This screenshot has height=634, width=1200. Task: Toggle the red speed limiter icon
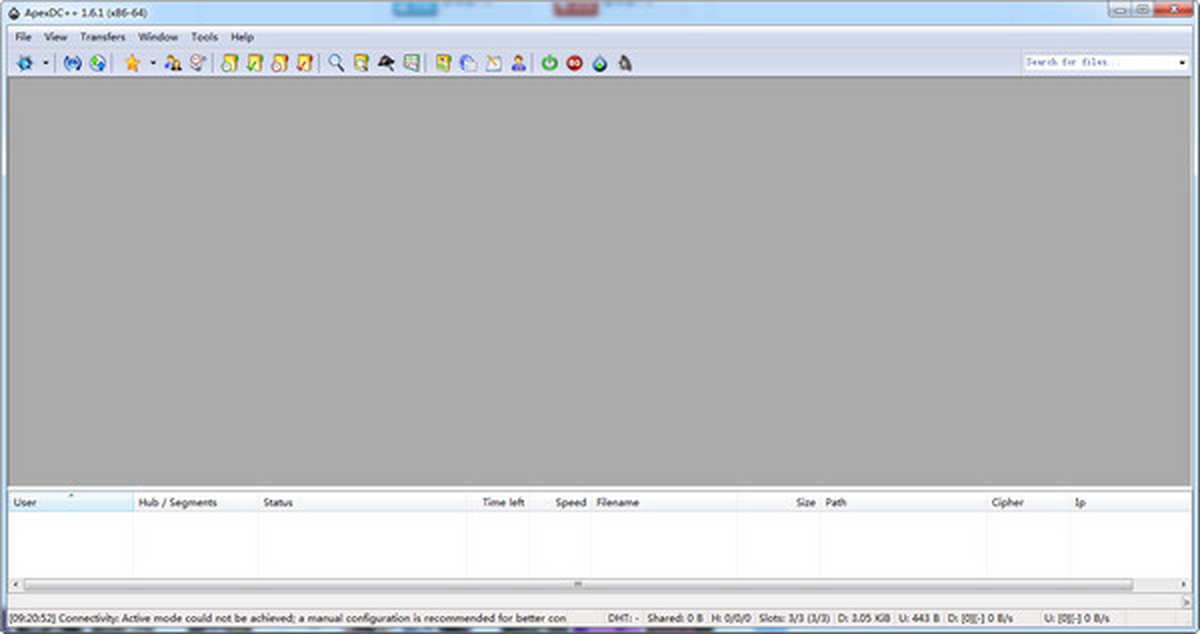(x=574, y=63)
